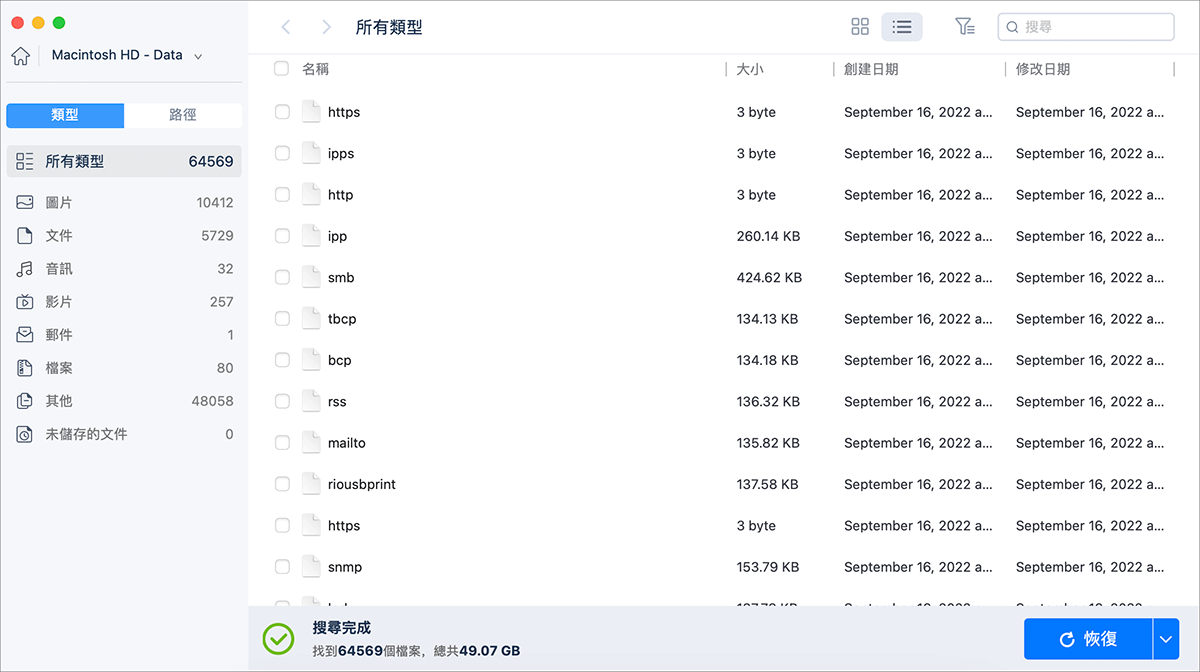The width and height of the screenshot is (1200, 672).
Task: Go back with the left arrow
Action: [x=286, y=27]
